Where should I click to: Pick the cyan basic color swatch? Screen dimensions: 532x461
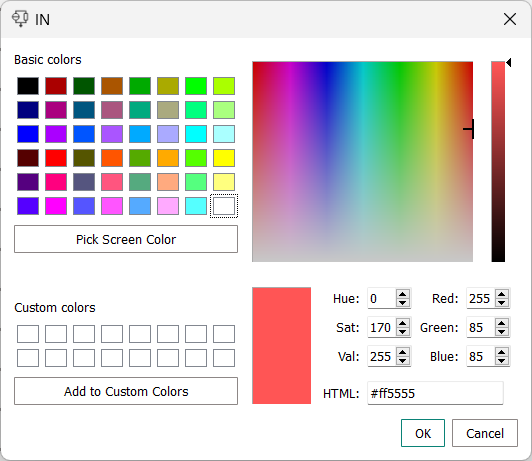(196, 134)
